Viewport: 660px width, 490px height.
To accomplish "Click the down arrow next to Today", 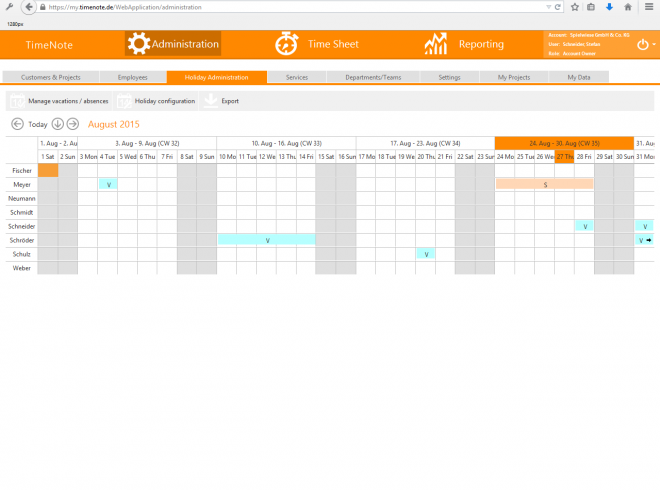I will pos(58,124).
